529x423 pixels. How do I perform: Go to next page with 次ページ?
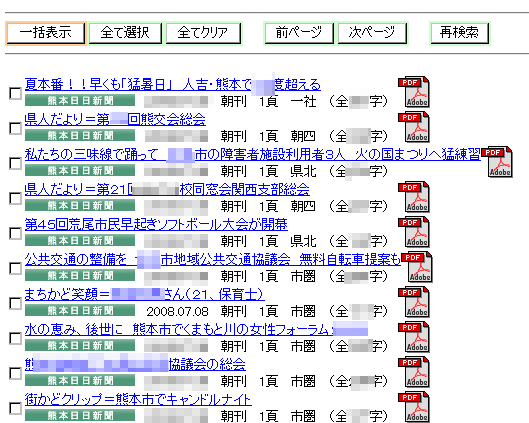coord(372,33)
